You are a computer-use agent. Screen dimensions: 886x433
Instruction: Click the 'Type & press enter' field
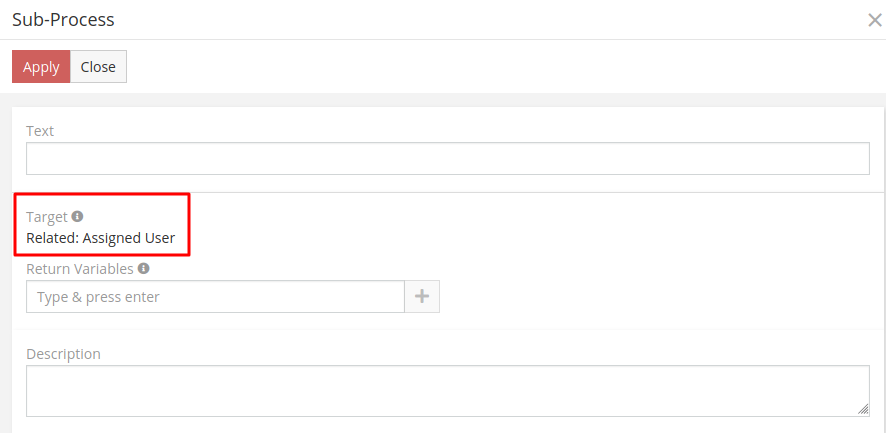click(215, 297)
